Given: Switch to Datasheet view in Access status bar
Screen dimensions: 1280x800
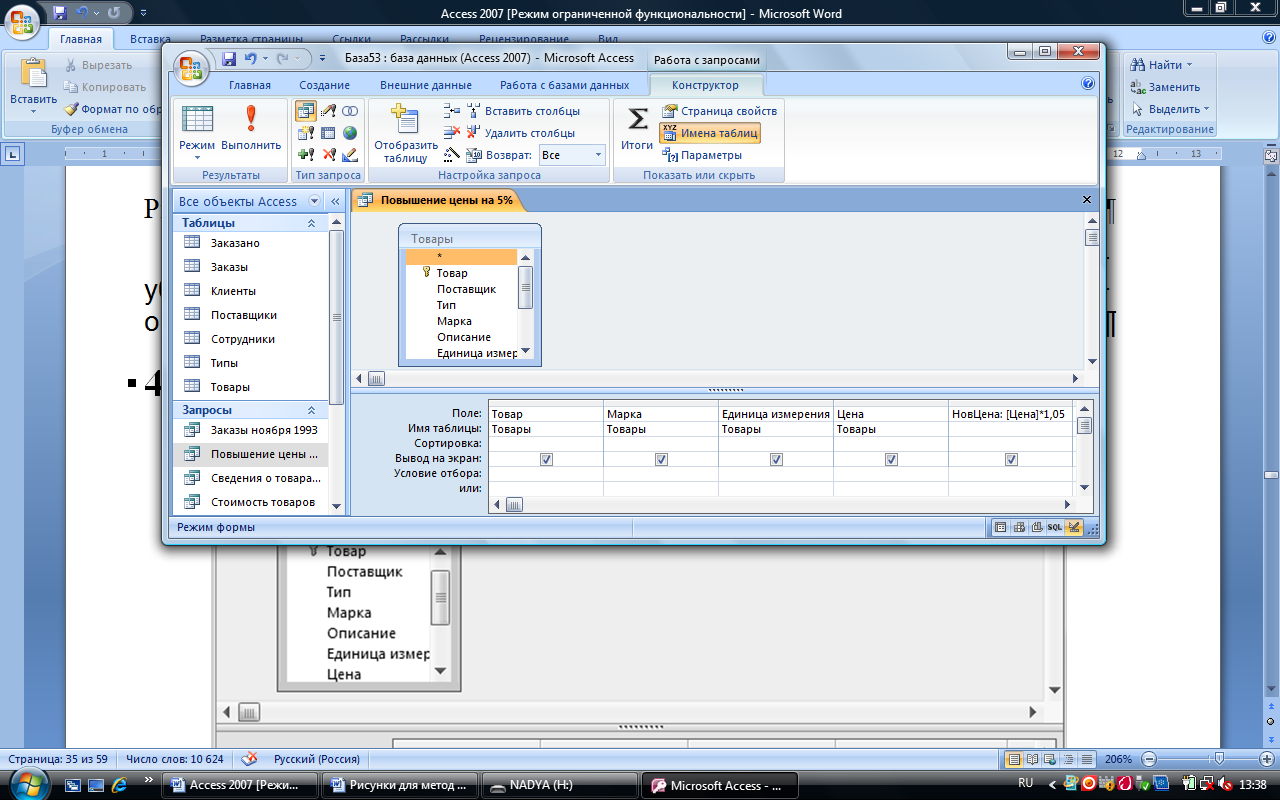Looking at the screenshot, I should coord(1001,527).
